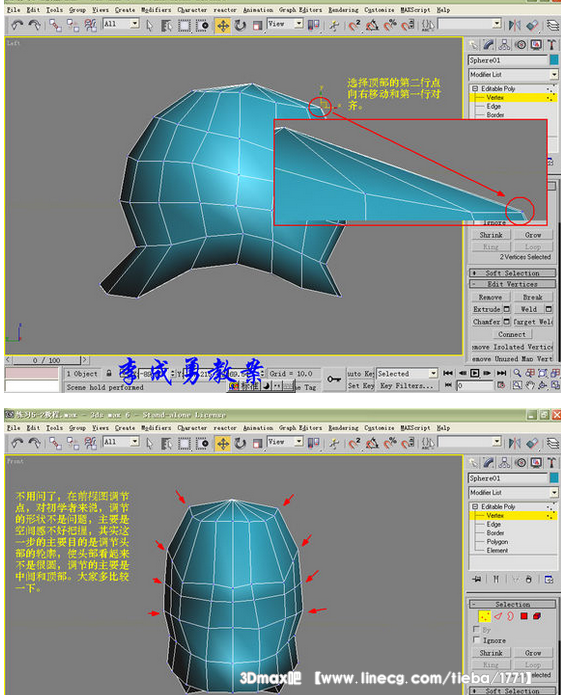
Task: Click Zoom magnifier viewport navigation icon
Action: point(517,373)
